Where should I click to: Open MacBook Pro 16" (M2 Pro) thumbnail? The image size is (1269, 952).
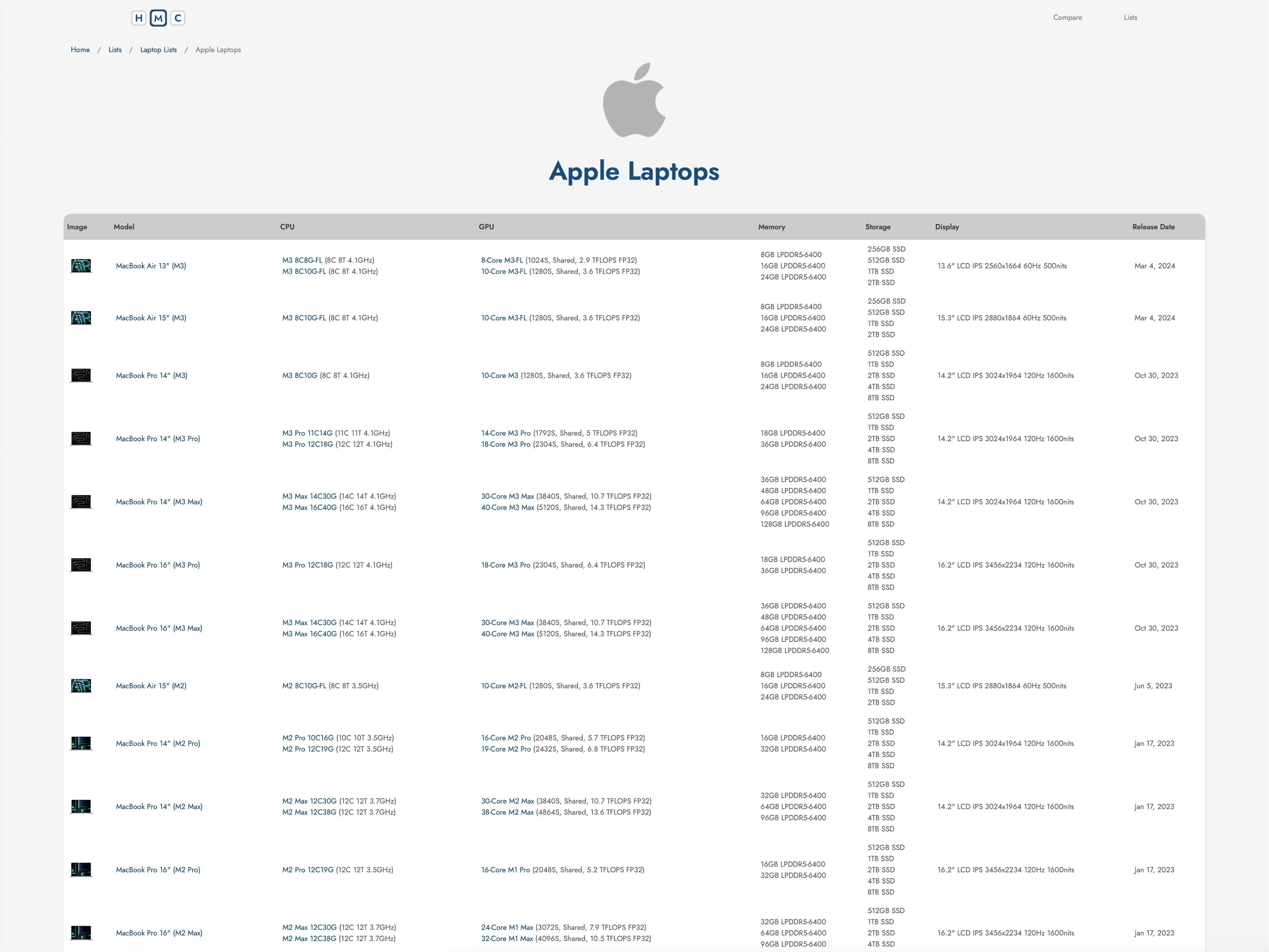[81, 869]
